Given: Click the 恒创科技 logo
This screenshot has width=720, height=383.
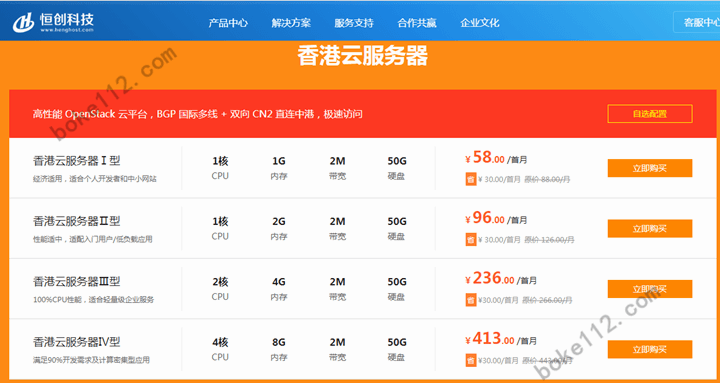Looking at the screenshot, I should point(53,22).
